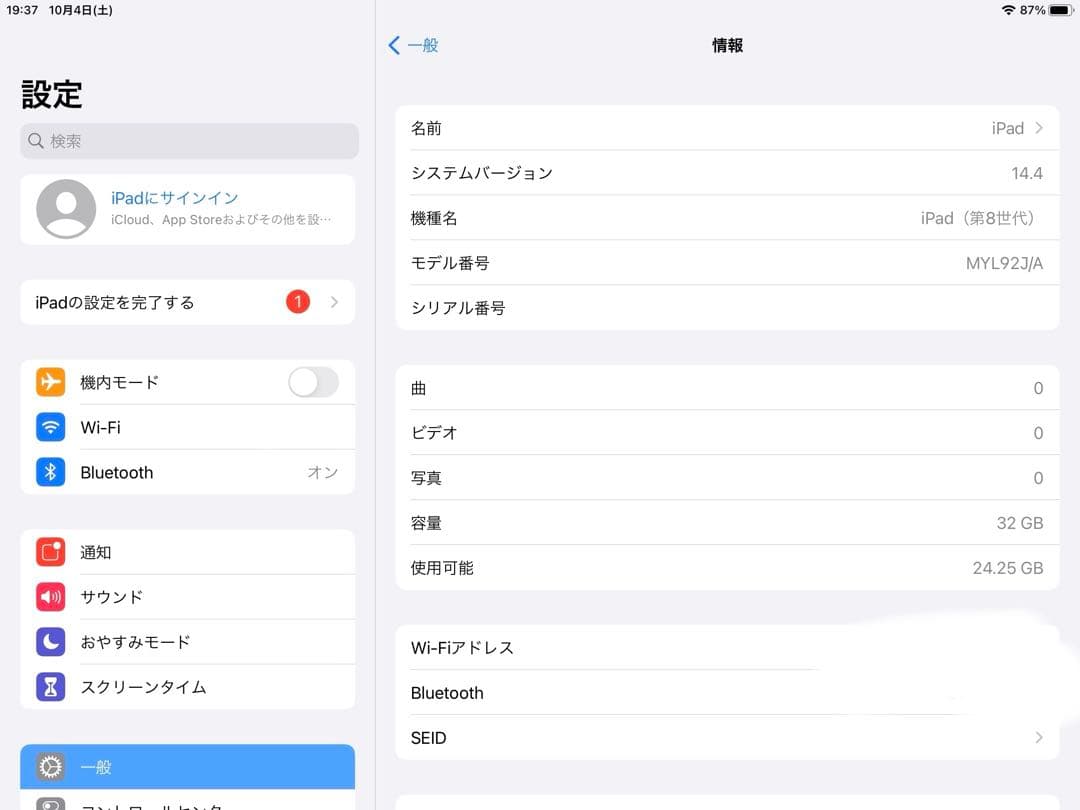Tap the サウンド speaker icon
Screen dimensions: 1080x810
point(51,596)
